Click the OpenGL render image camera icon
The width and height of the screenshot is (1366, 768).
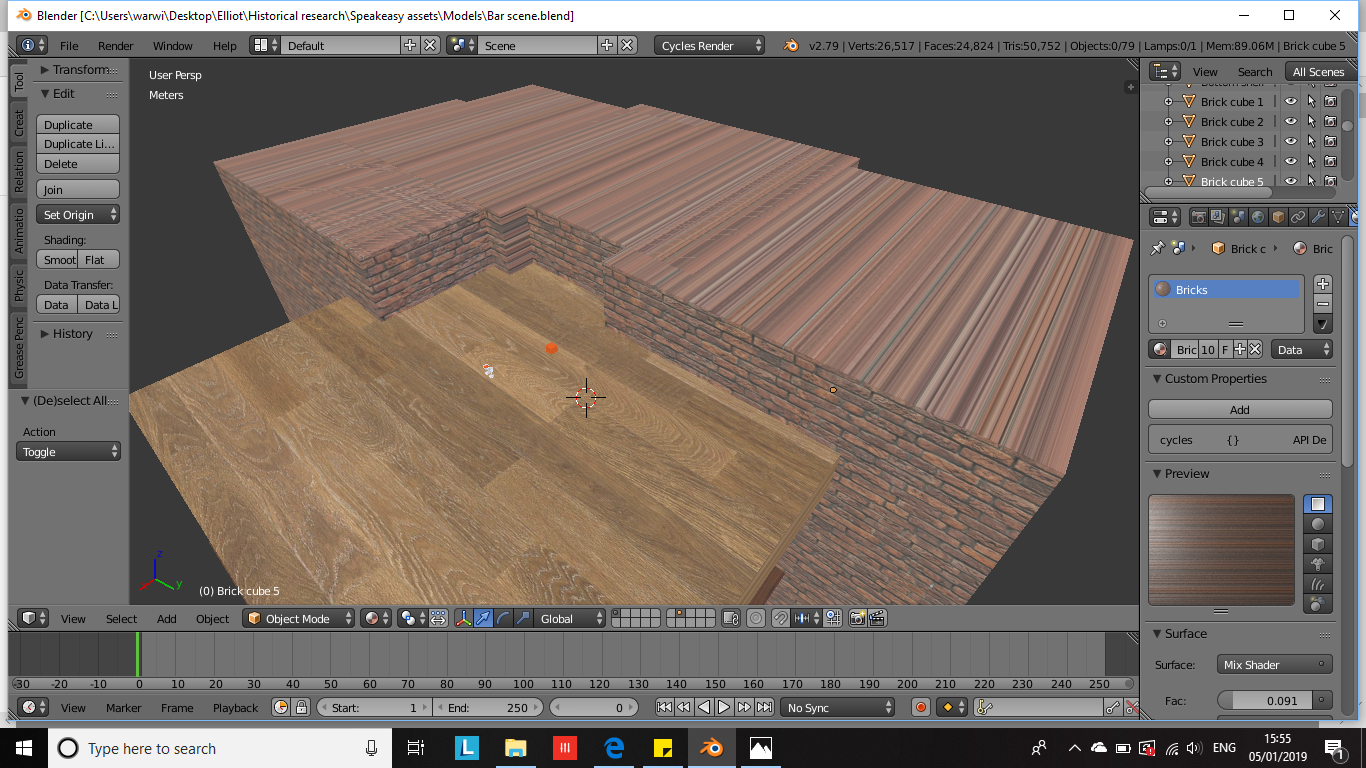click(x=857, y=619)
